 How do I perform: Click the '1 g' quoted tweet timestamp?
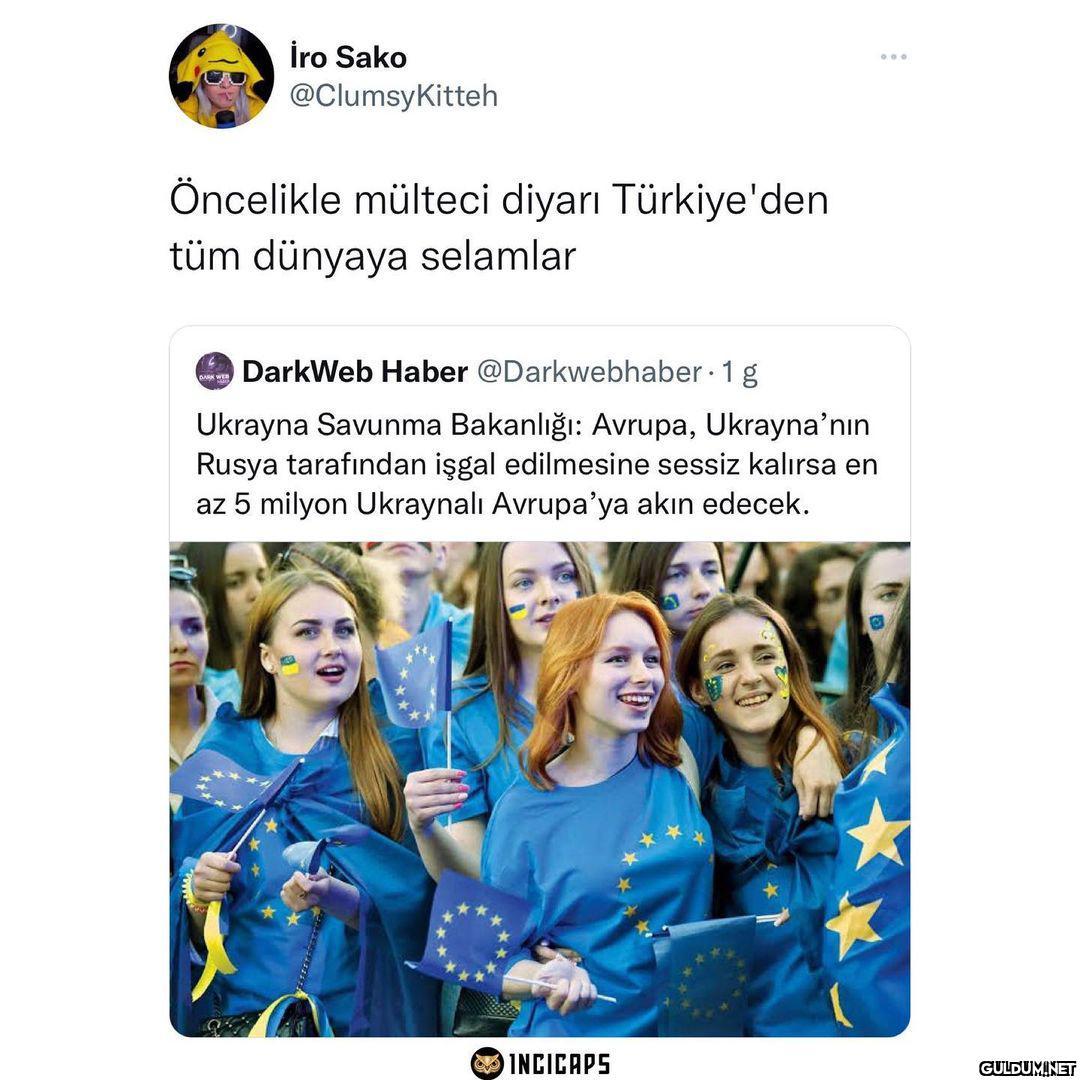tap(739, 373)
